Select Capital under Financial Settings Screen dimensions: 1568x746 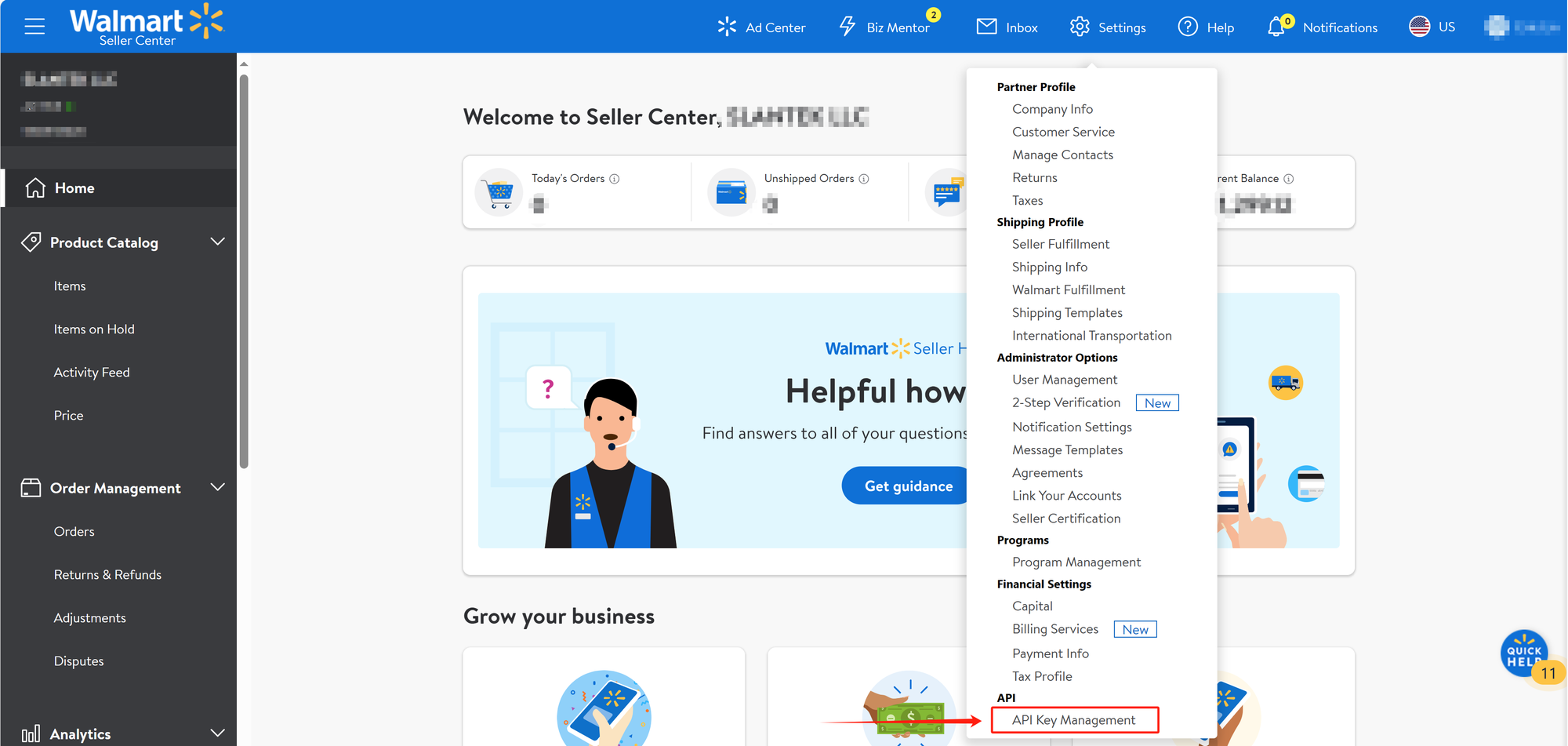coord(1033,606)
